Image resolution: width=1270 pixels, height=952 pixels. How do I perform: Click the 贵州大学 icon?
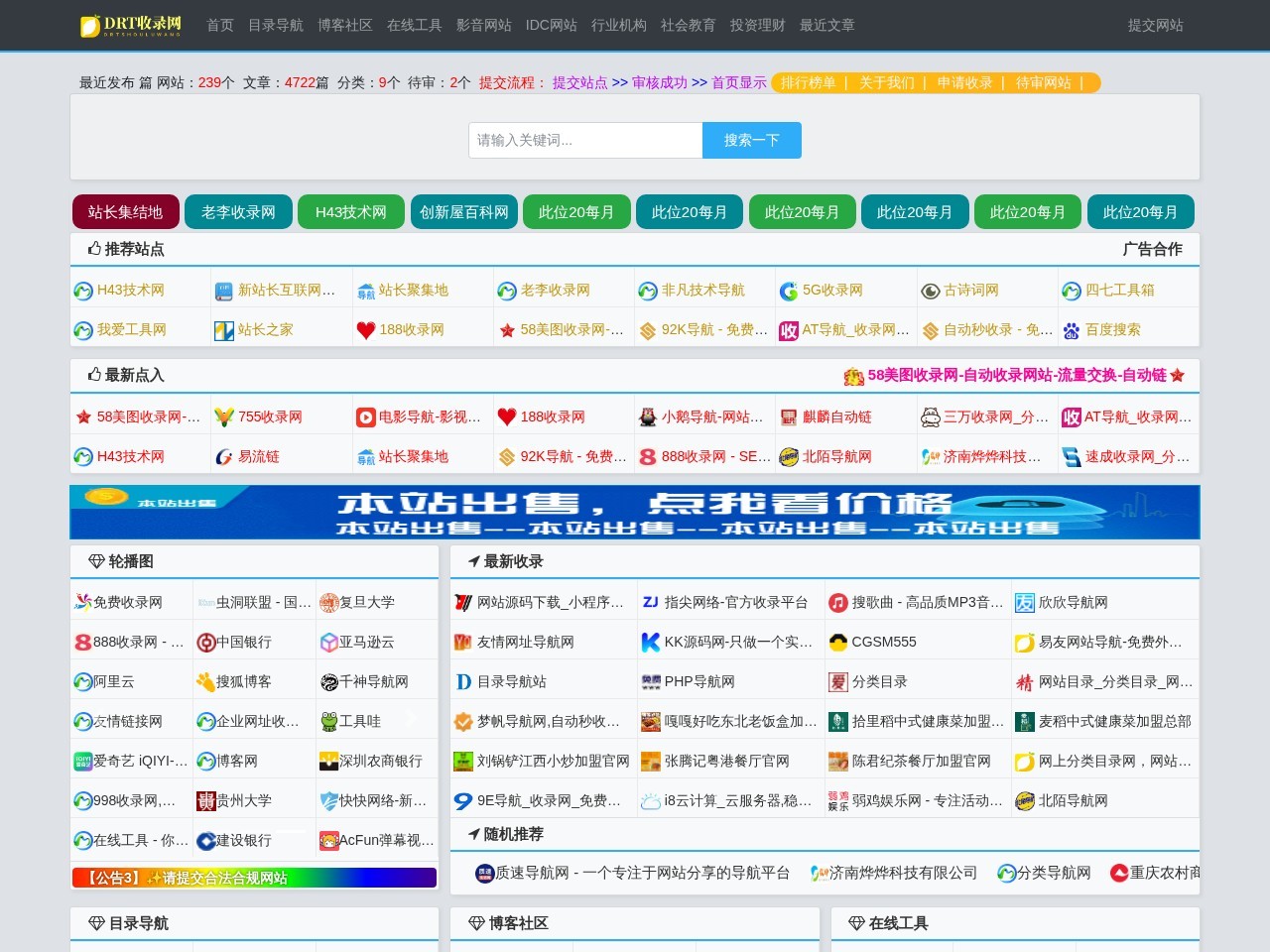pos(205,800)
